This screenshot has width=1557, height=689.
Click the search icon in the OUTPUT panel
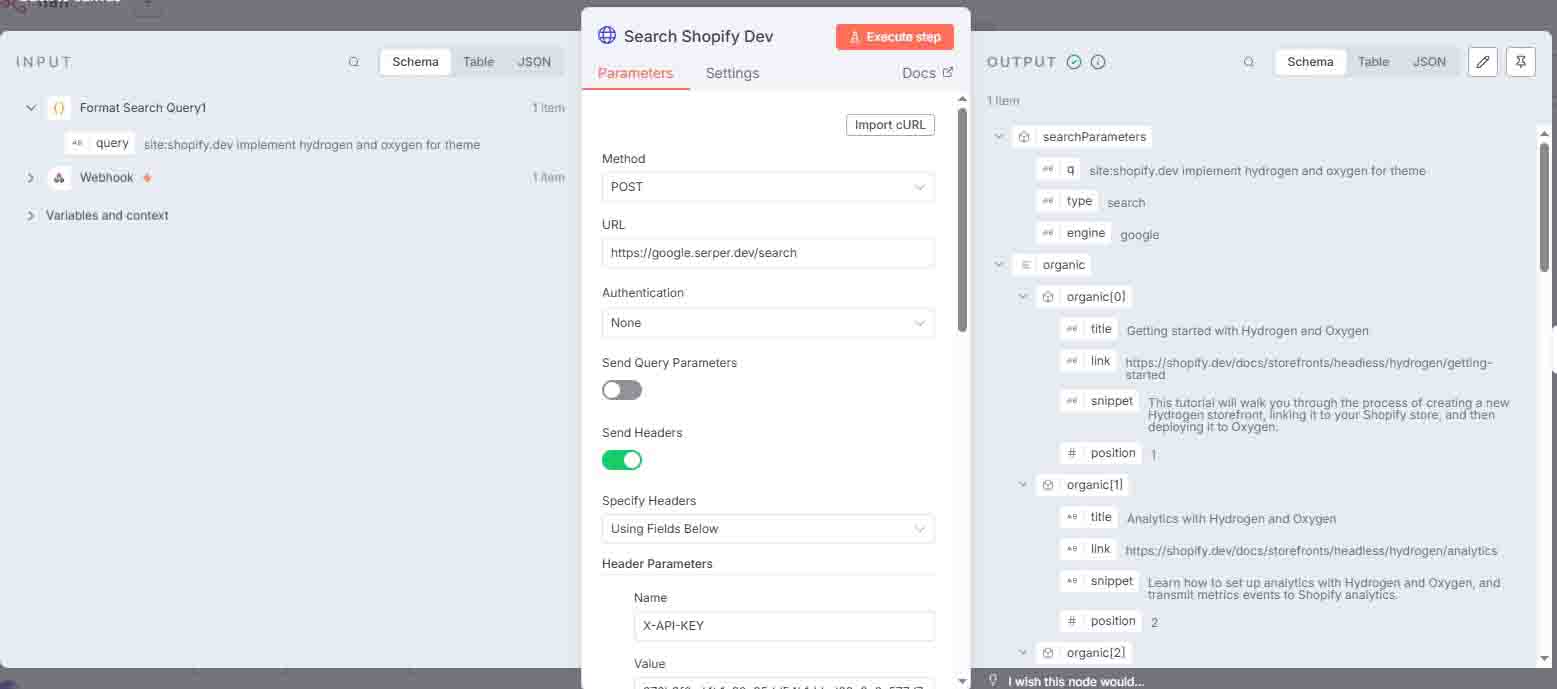1249,61
